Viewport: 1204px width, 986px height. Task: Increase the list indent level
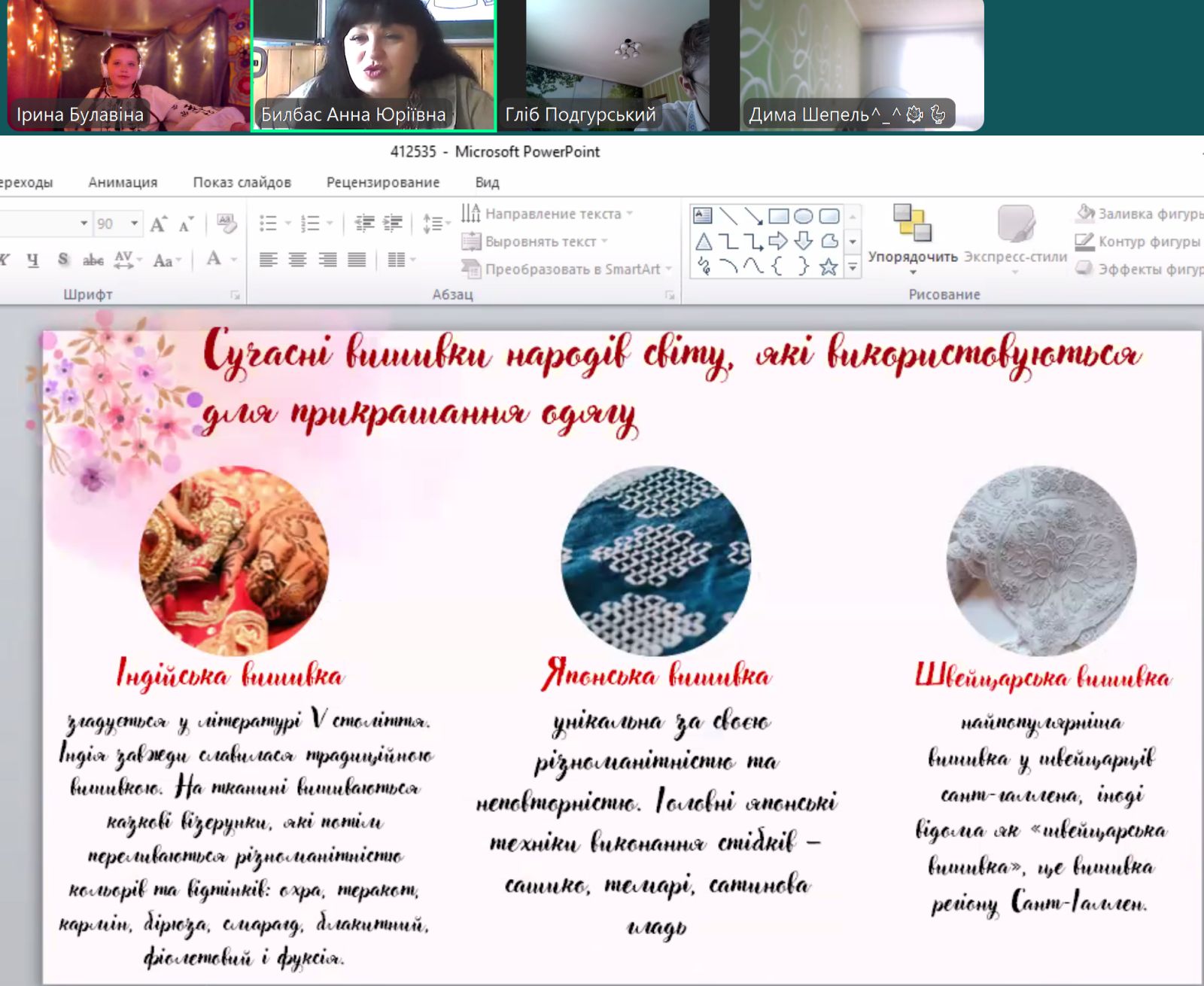393,223
